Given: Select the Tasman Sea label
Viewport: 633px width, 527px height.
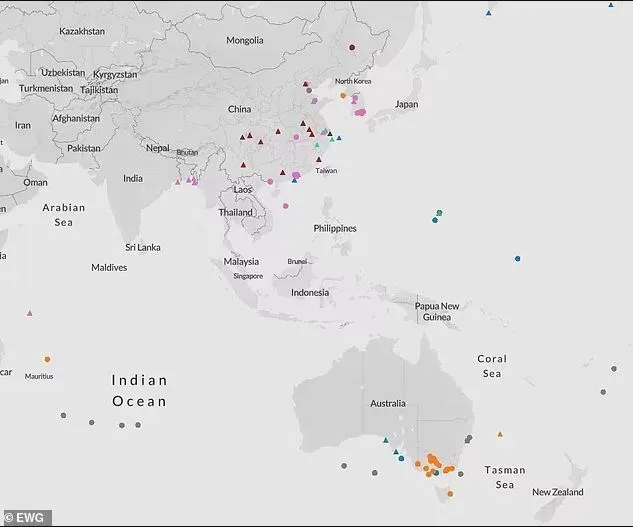Looking at the screenshot, I should 505,477.
